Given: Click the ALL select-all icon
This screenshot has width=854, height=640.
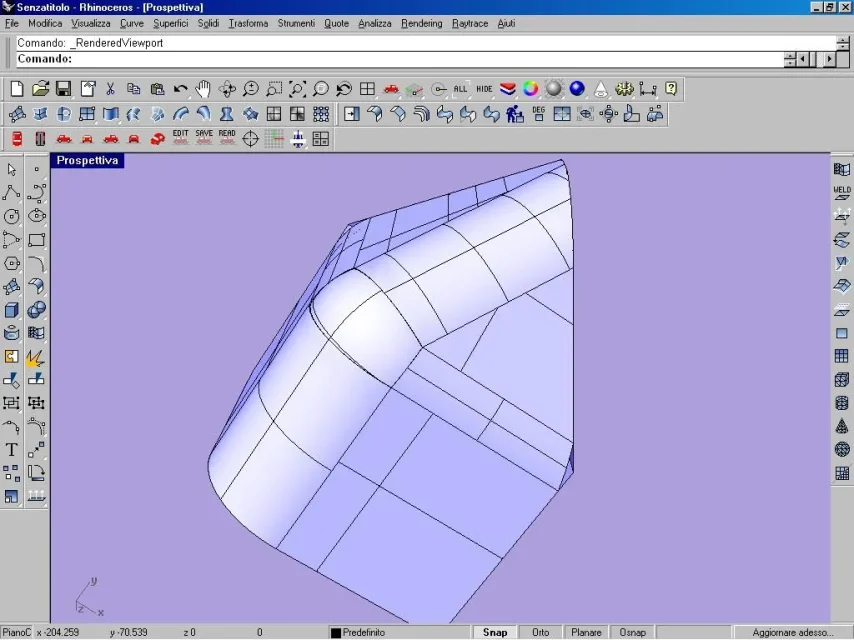Looking at the screenshot, I should click(461, 88).
